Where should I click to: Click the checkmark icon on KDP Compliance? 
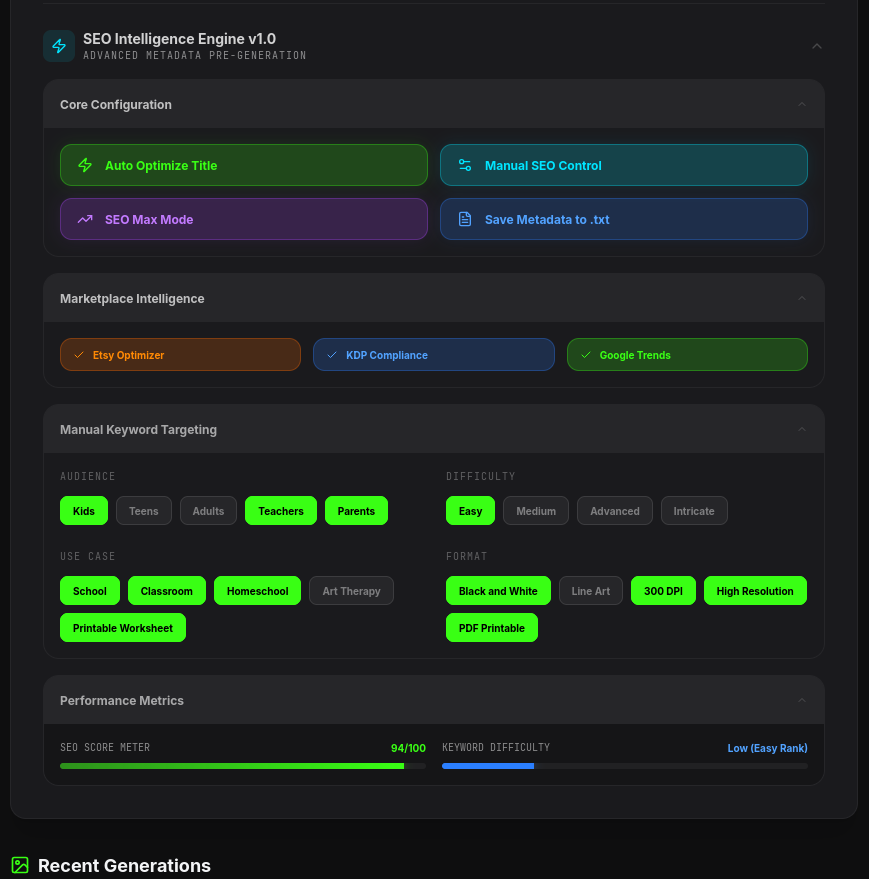(332, 355)
